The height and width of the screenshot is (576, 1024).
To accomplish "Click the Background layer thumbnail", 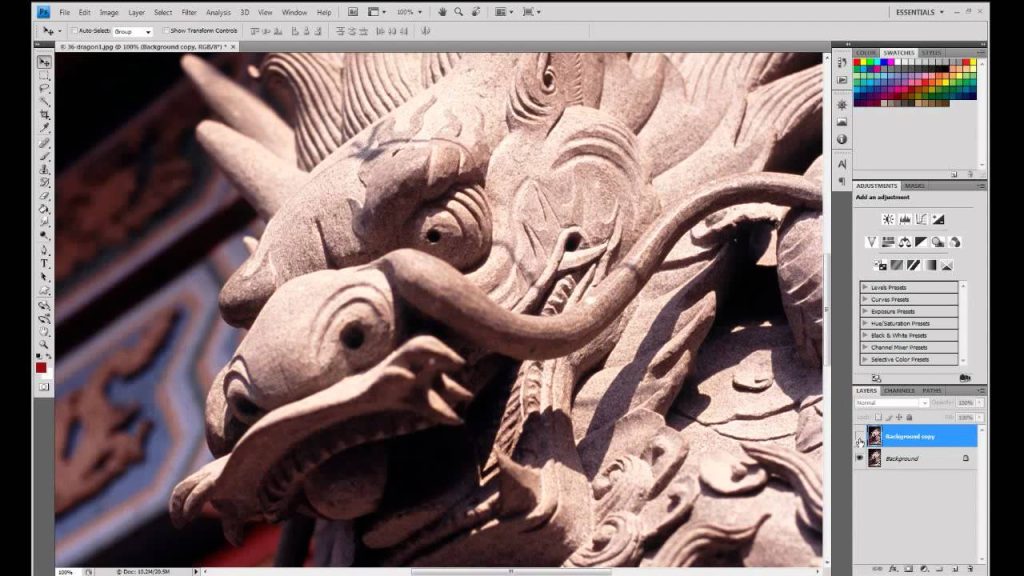I will (x=874, y=458).
